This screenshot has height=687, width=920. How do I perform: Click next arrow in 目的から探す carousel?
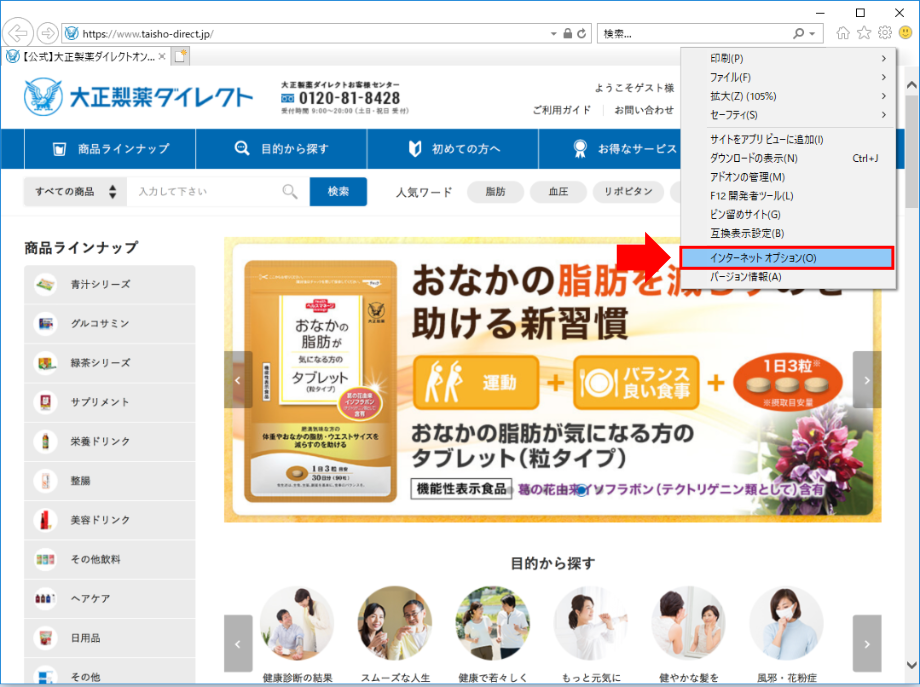pos(867,644)
